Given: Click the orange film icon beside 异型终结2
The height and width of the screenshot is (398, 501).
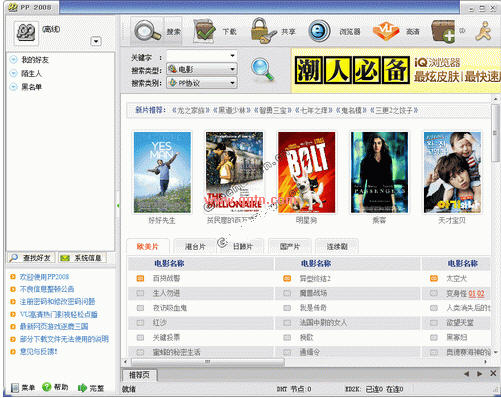Looking at the screenshot, I should coord(287,278).
